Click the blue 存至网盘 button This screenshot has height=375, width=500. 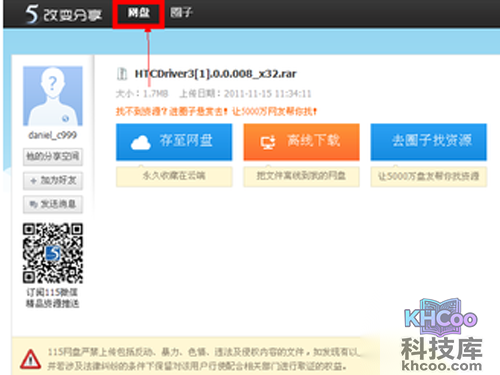174,142
